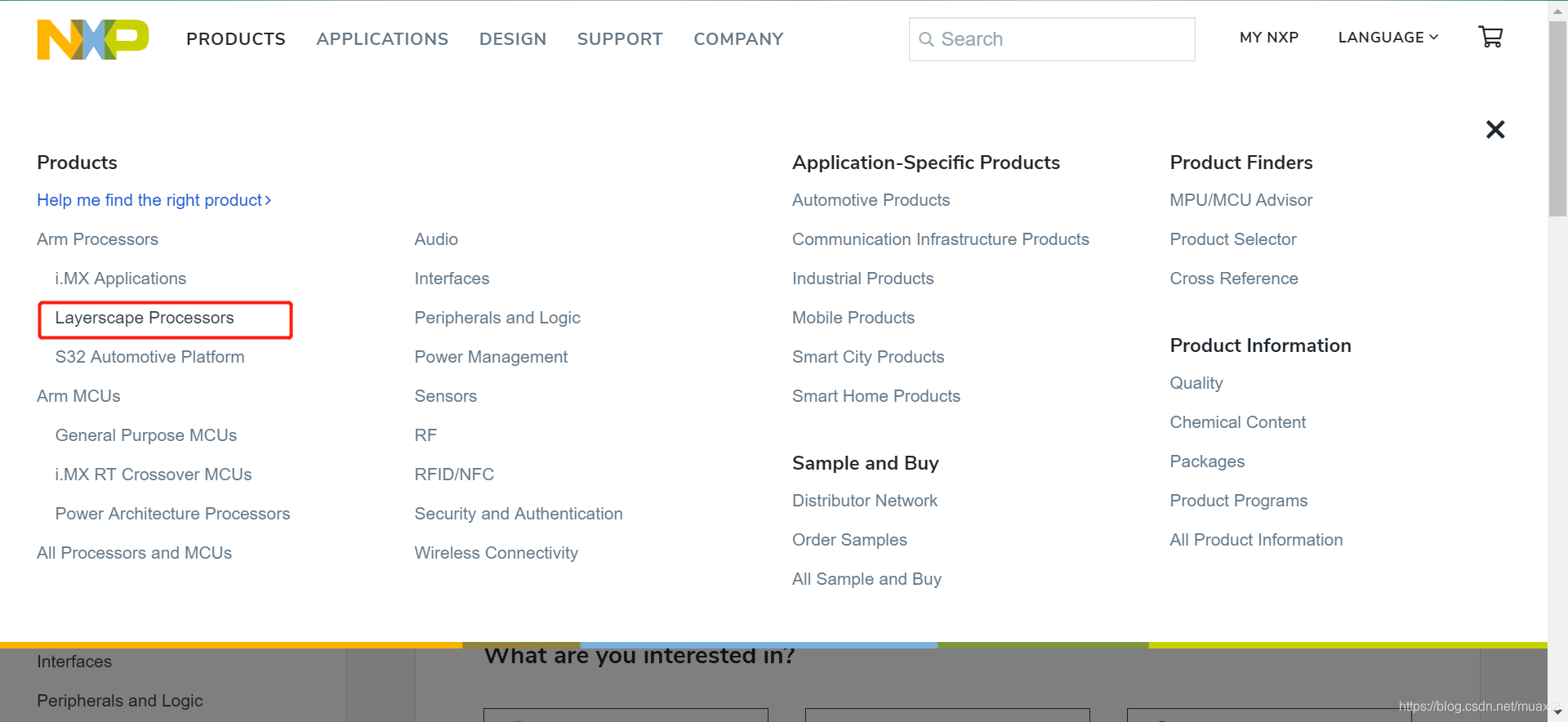Open Mobile Products
Image resolution: width=1568 pixels, height=722 pixels.
tap(853, 318)
